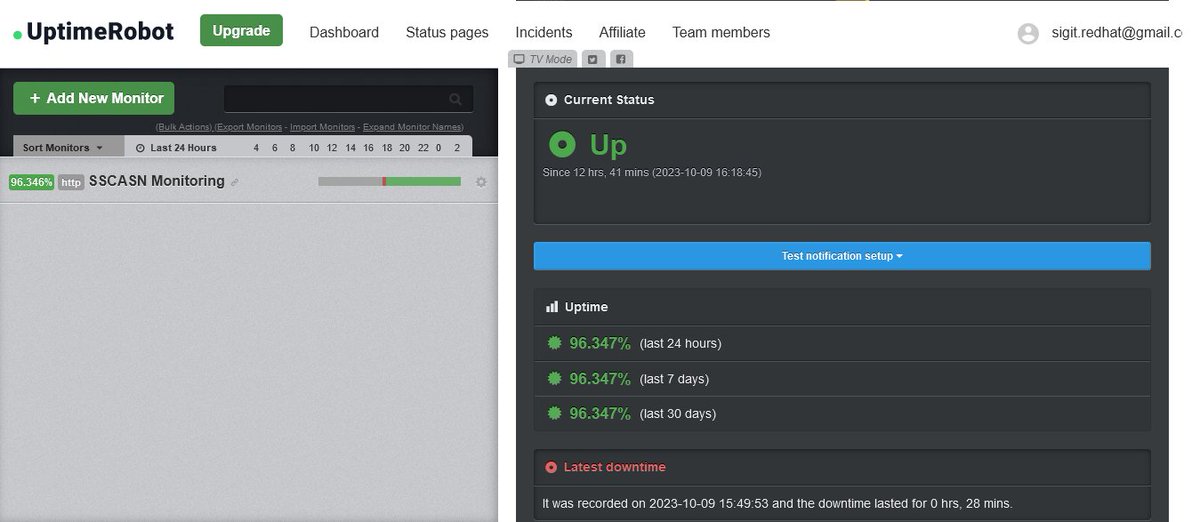1200x522 pixels.
Task: Click the last 7 days uptime star icon
Action: click(x=555, y=378)
